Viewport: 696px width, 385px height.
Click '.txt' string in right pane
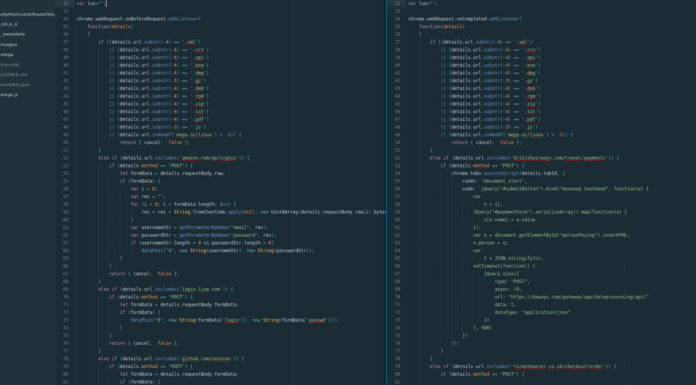tap(531, 111)
